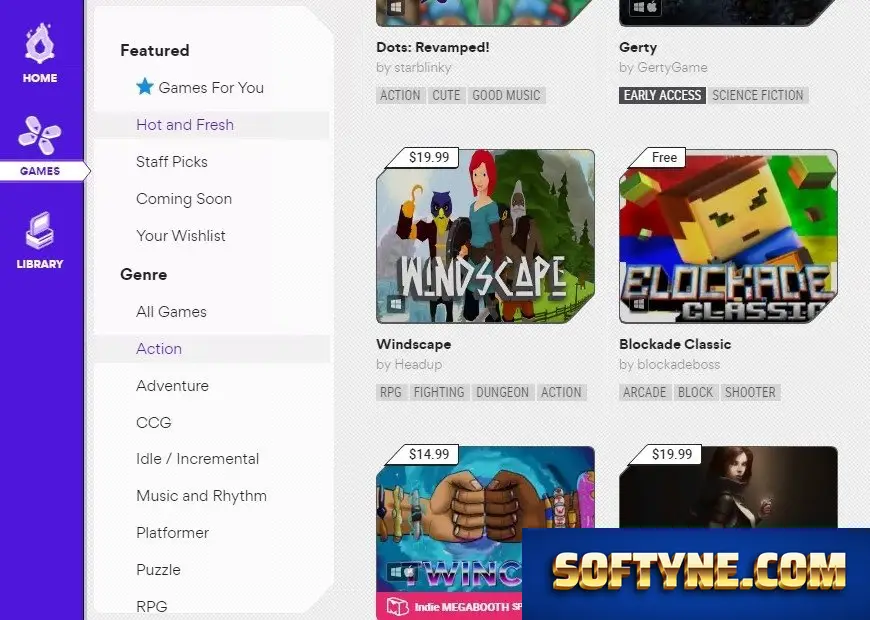Filter games by Adventure genre

[173, 386]
